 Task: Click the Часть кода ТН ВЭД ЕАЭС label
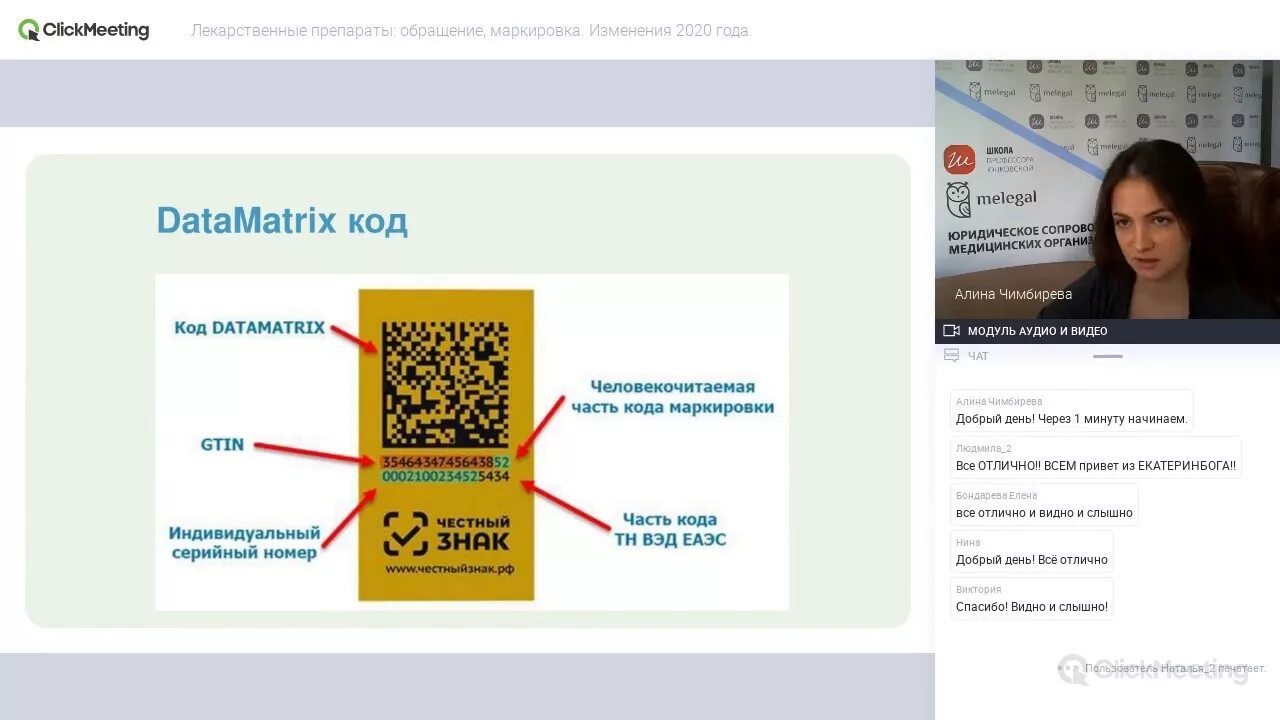pos(670,529)
